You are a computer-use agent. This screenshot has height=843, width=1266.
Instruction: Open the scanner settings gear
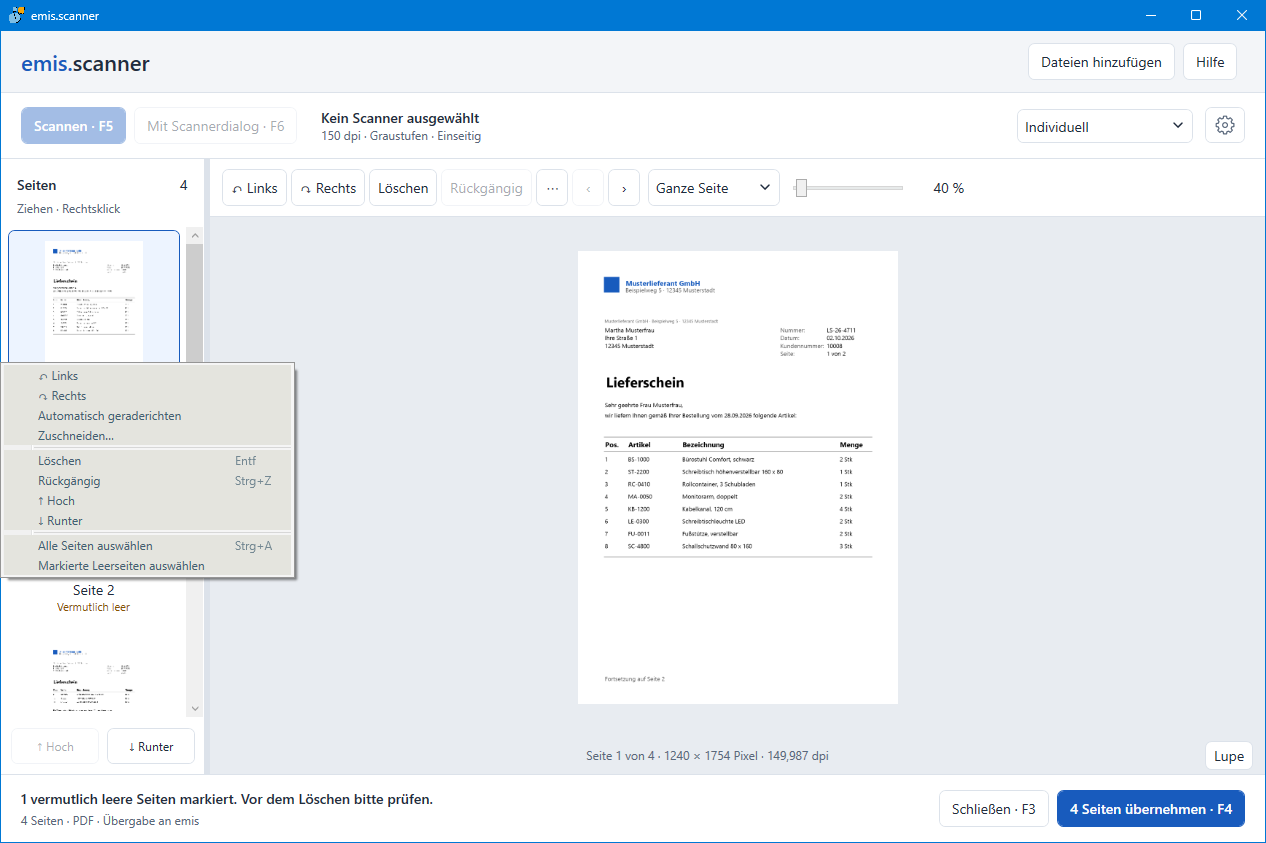[x=1225, y=126]
